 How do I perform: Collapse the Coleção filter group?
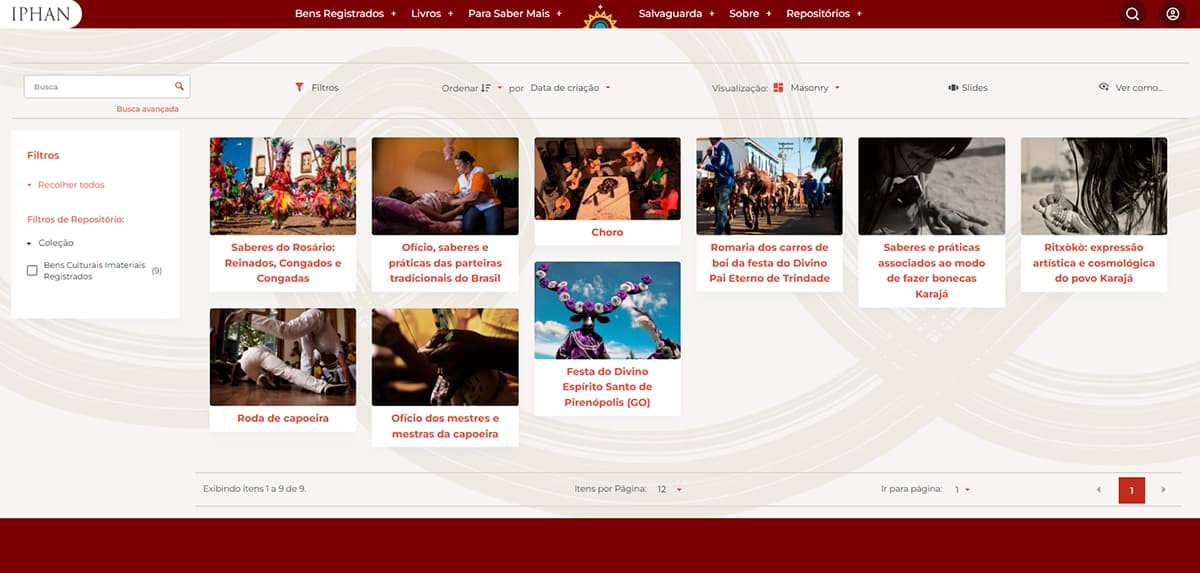click(30, 243)
